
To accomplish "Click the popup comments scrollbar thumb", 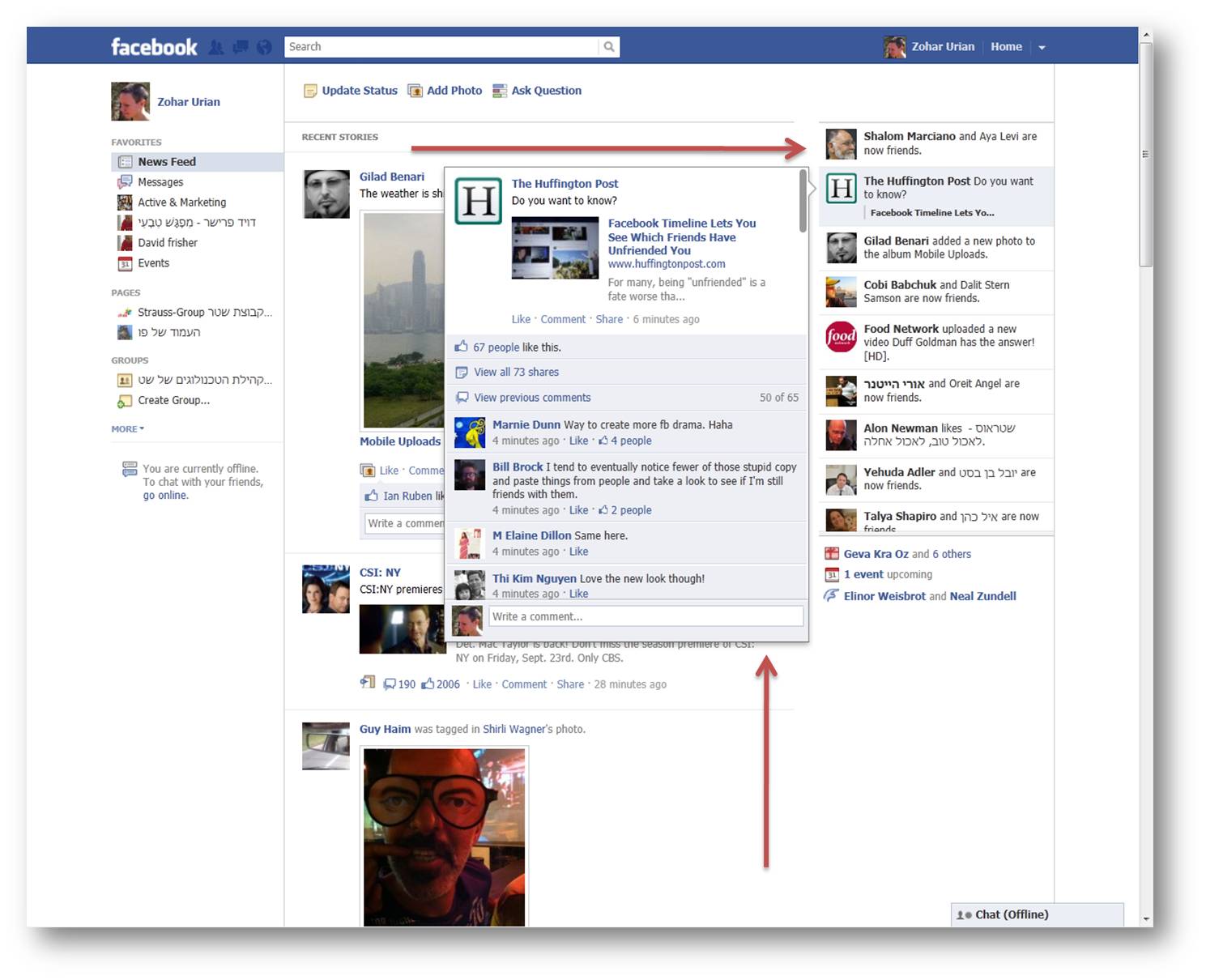I will pyautogui.click(x=803, y=199).
